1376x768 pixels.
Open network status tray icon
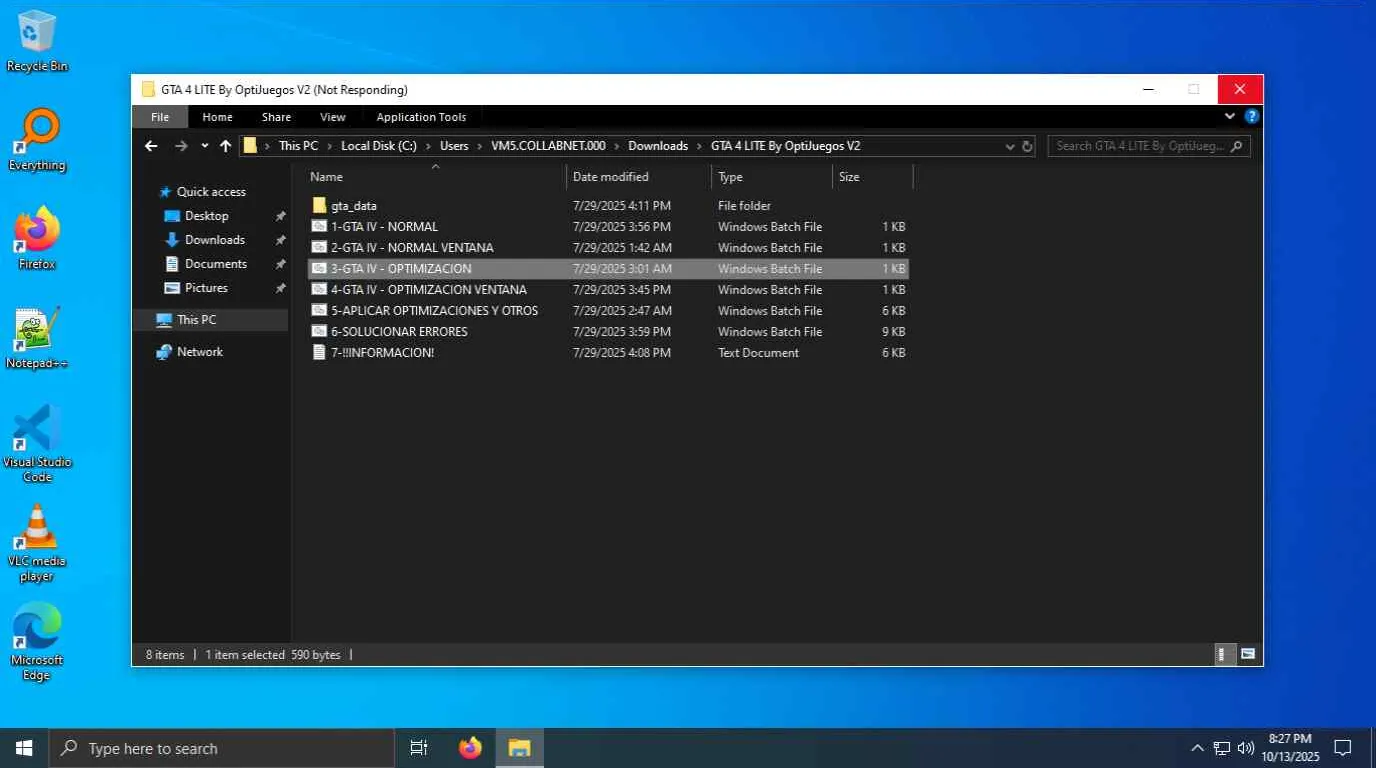click(1222, 748)
